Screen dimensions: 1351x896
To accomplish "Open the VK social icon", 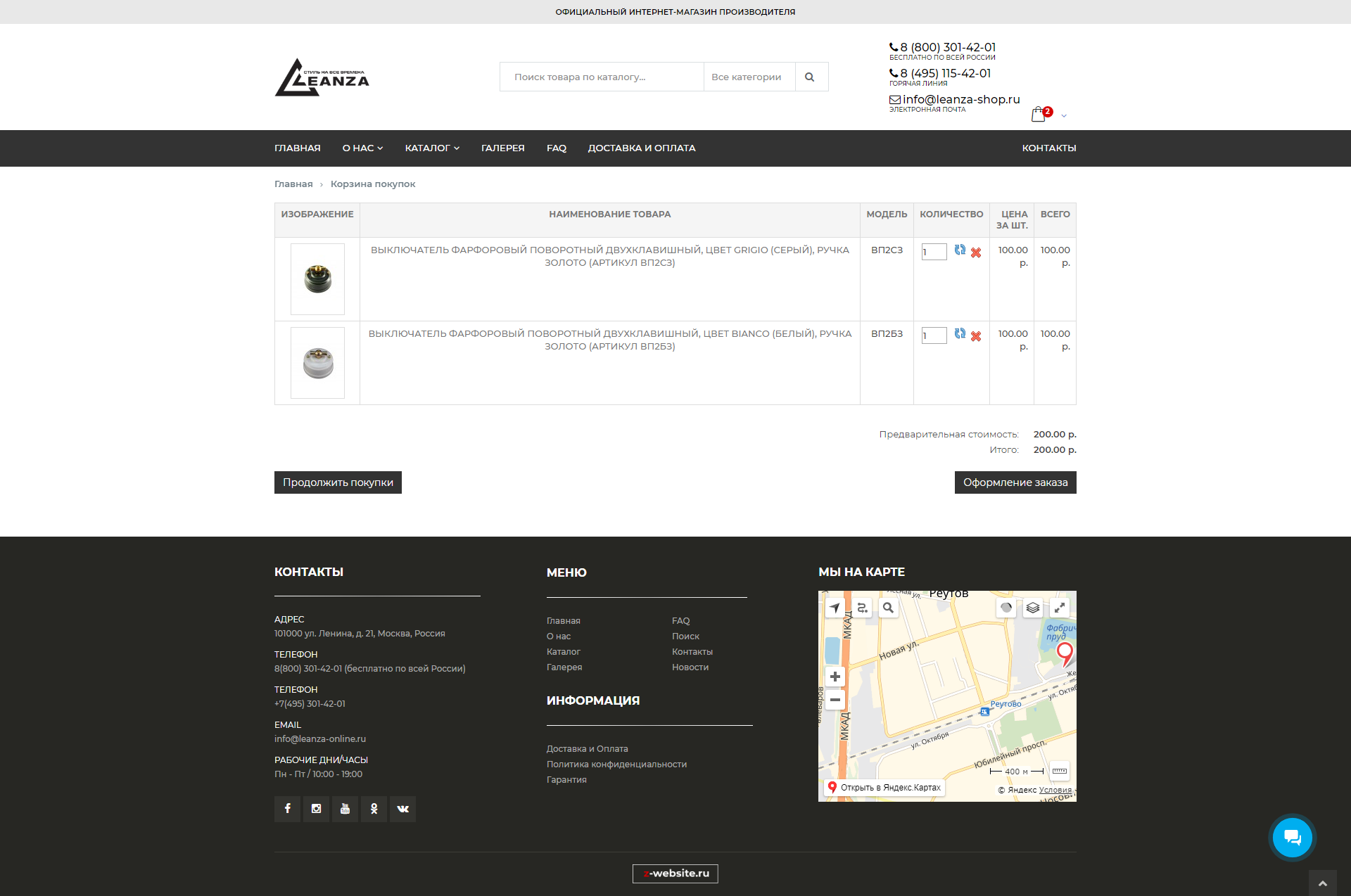I will (x=402, y=809).
